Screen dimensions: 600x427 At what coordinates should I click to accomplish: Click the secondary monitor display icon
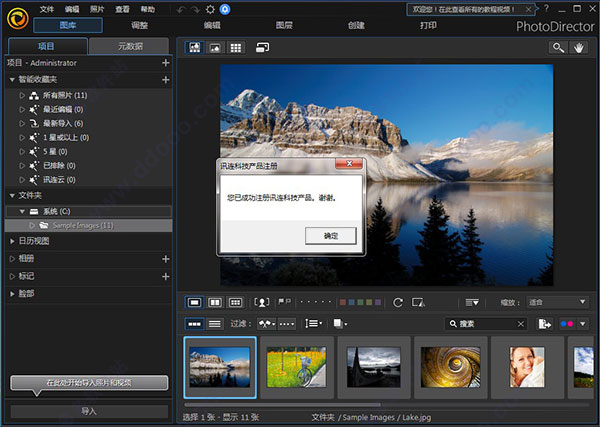[x=262, y=47]
